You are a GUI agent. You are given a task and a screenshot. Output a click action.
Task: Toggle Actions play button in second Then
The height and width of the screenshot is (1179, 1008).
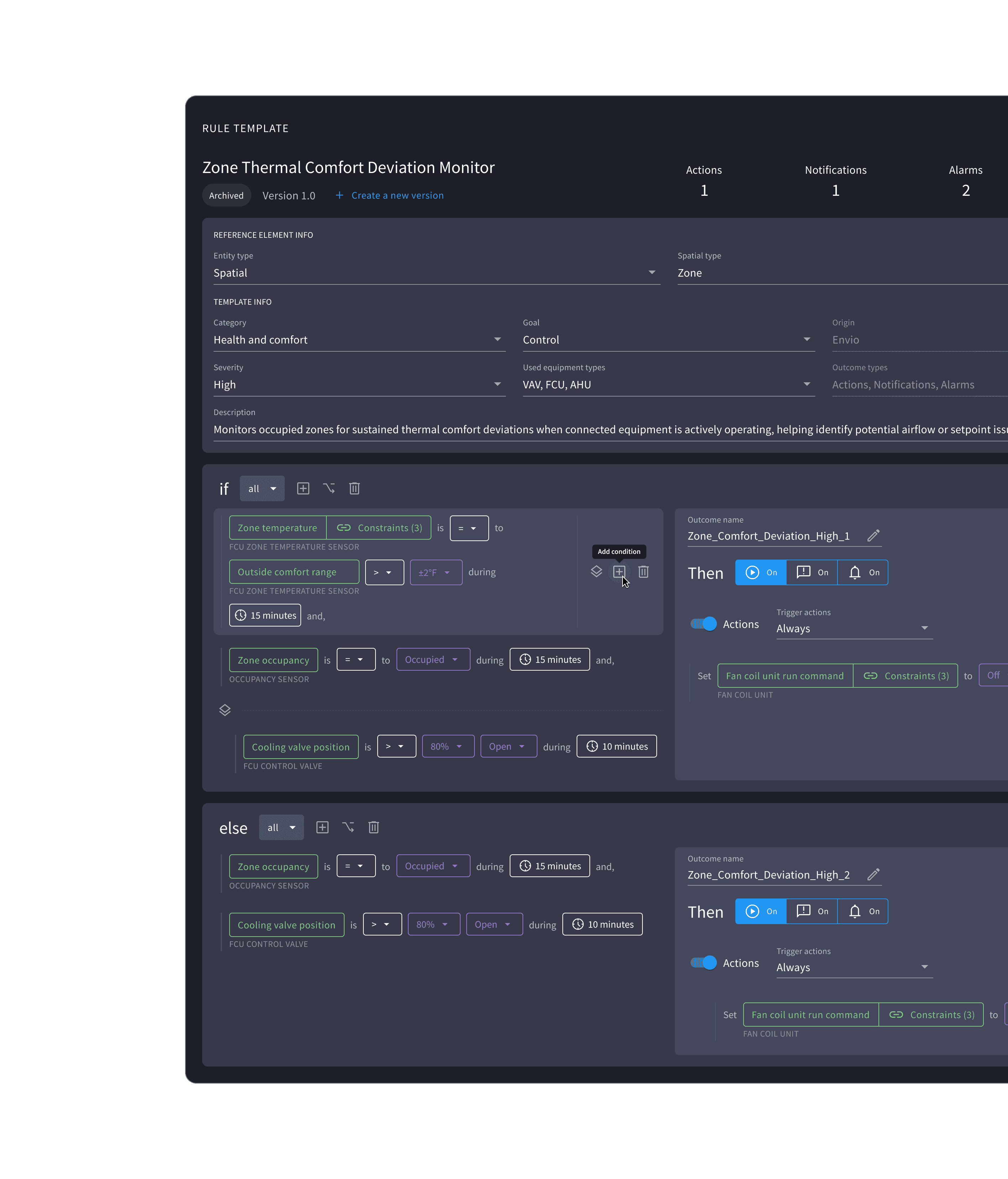761,912
